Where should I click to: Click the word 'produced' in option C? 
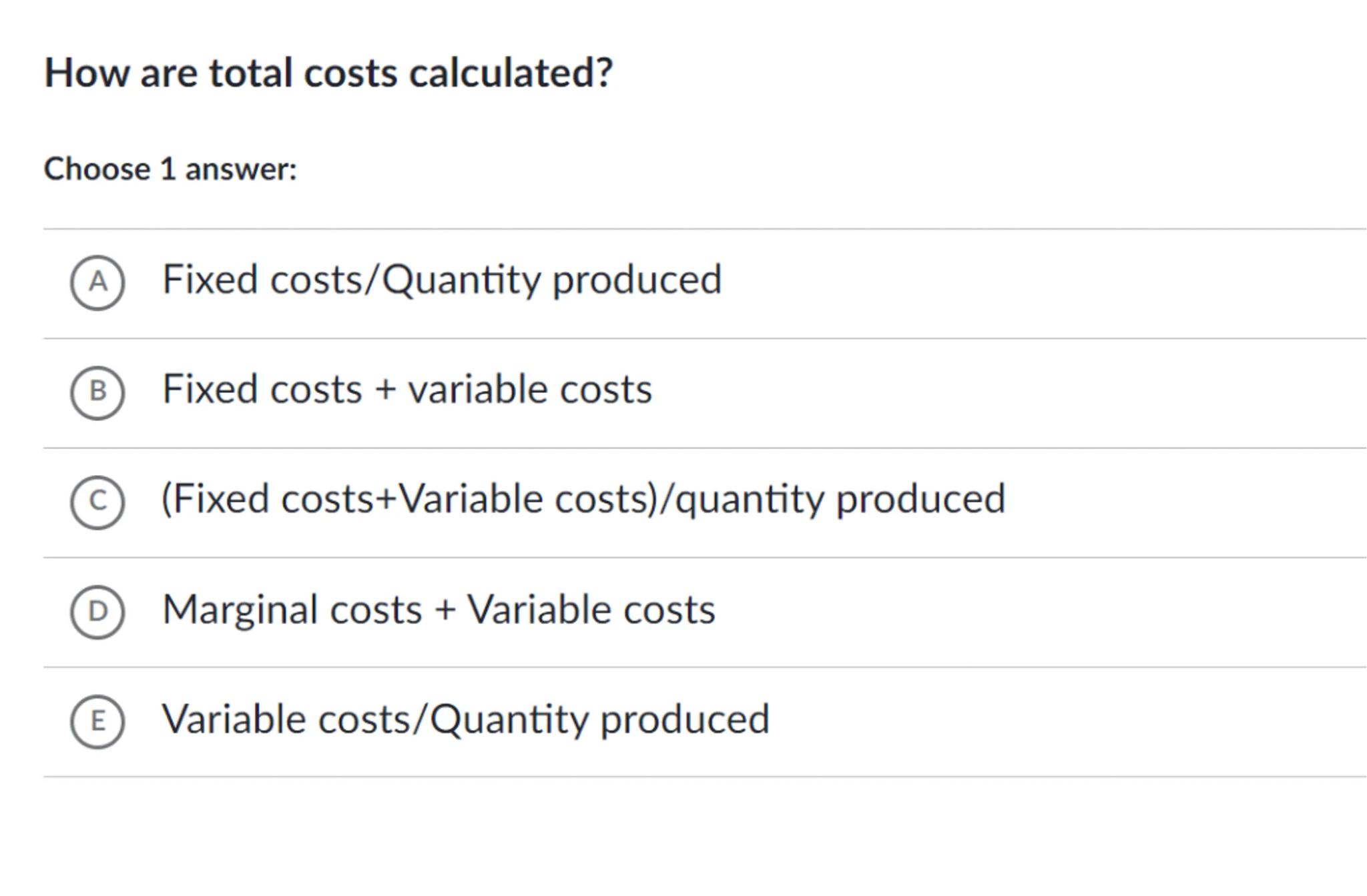[x=920, y=499]
